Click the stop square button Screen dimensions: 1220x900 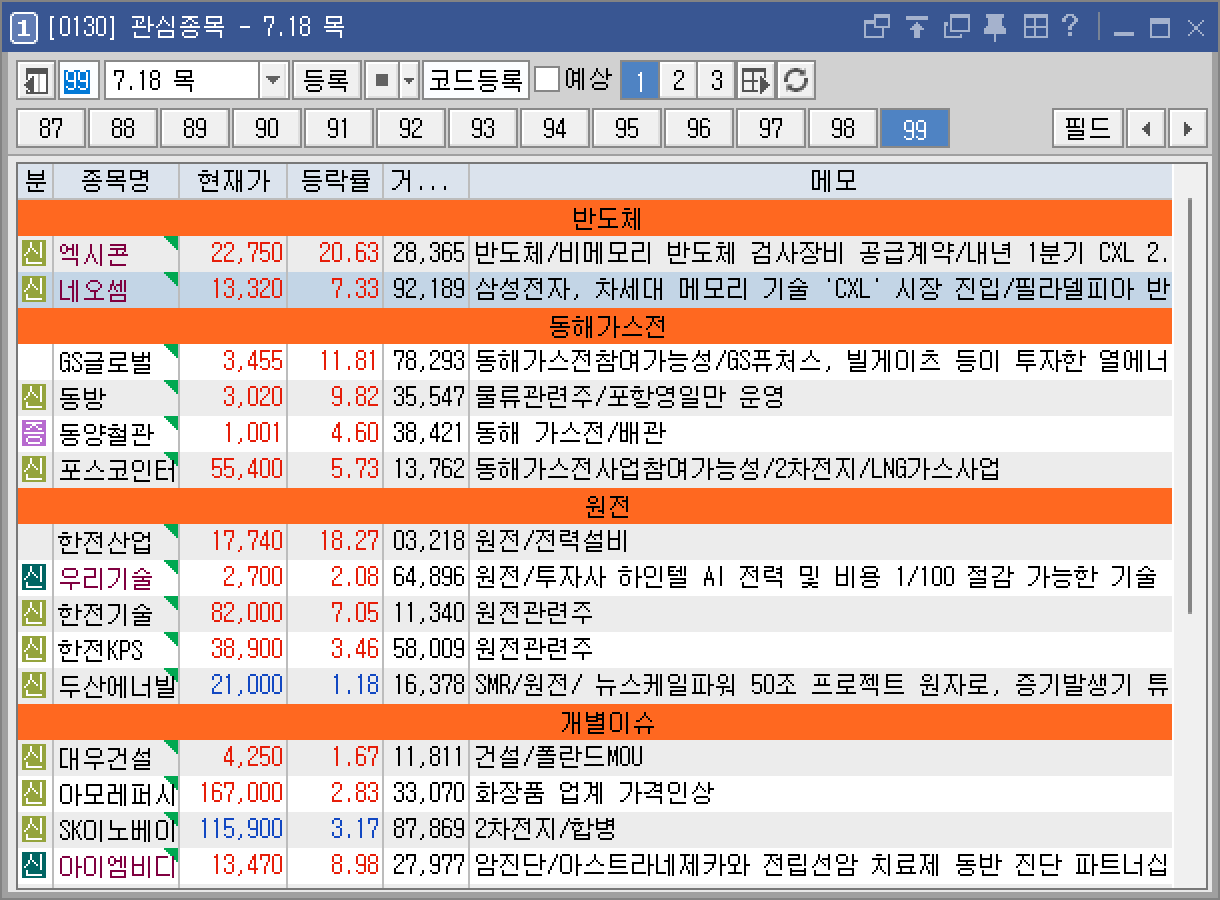click(382, 80)
